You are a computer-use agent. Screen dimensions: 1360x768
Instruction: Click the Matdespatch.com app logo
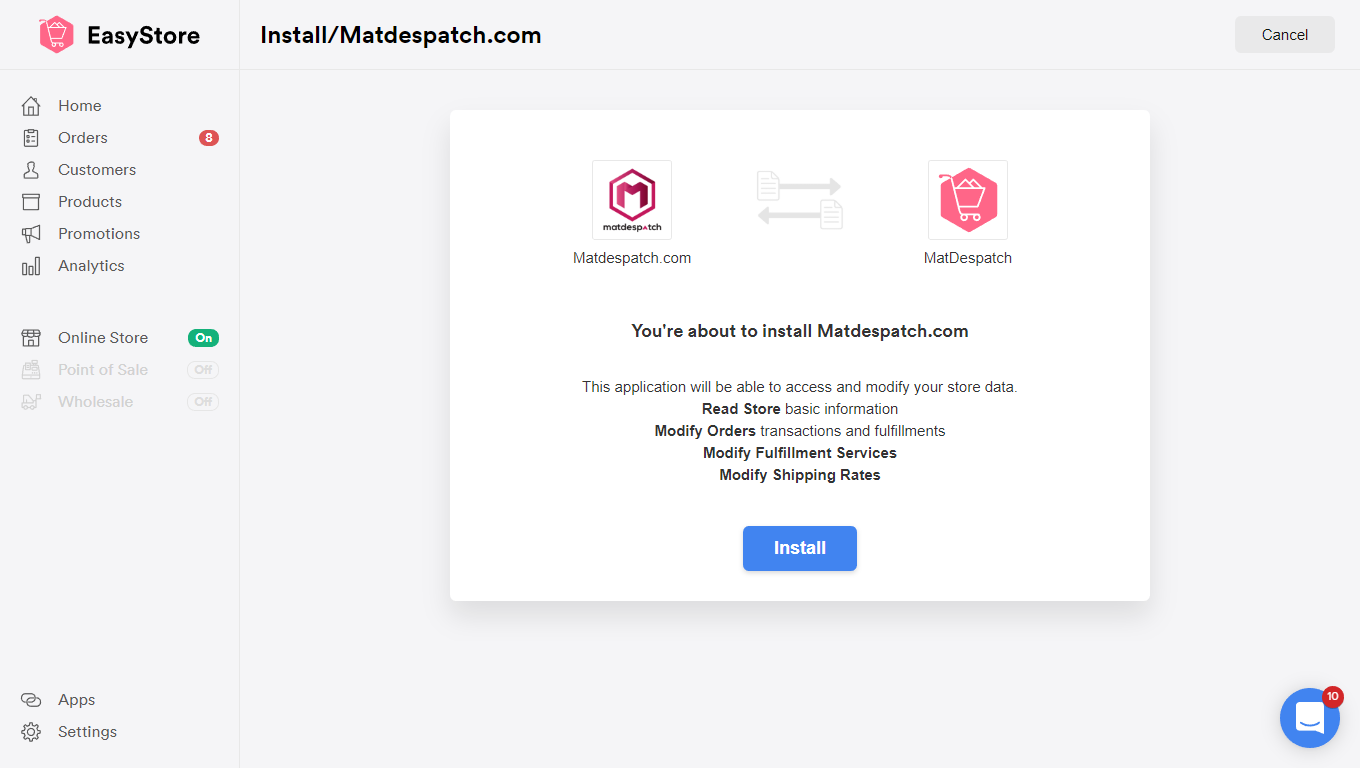[x=632, y=200]
